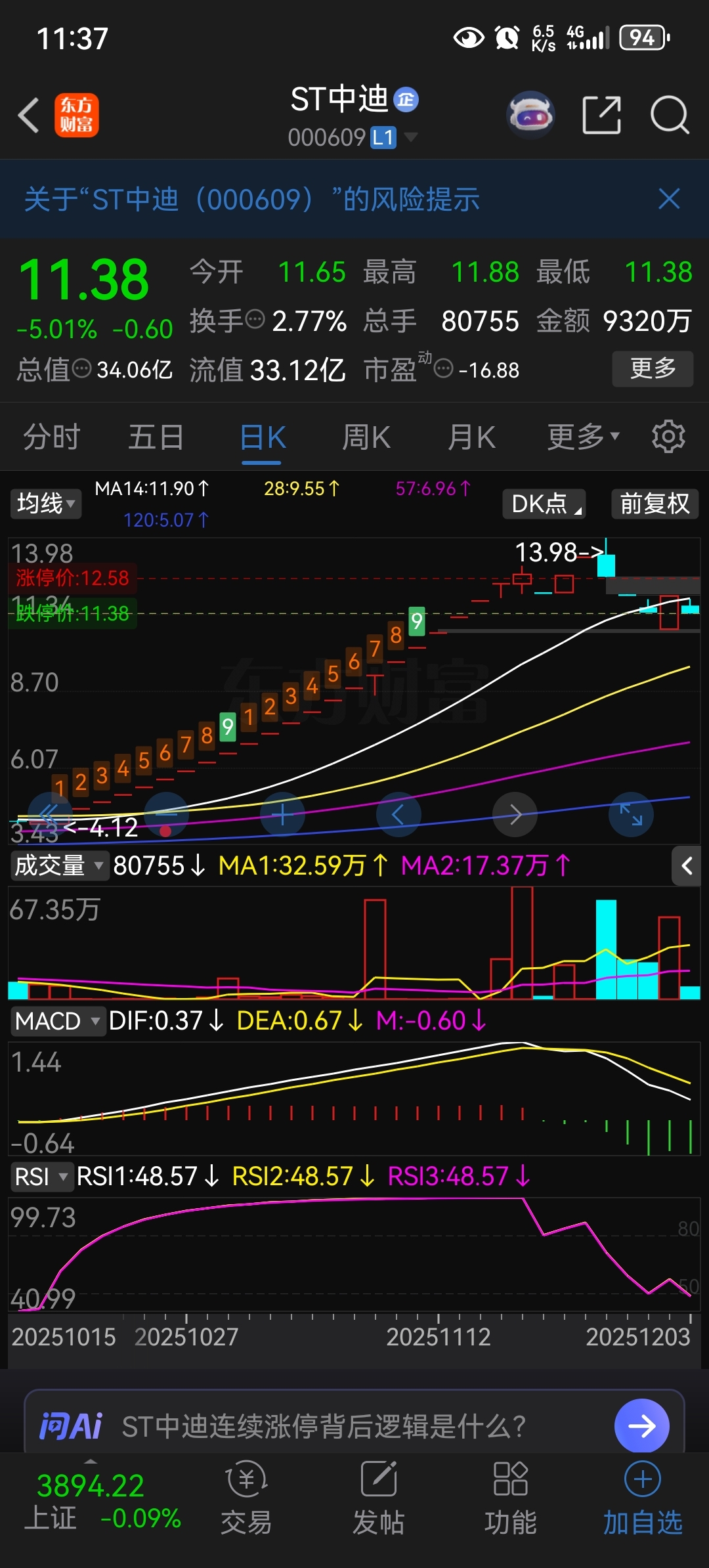Tap the info icon next to 换手

coord(255,320)
